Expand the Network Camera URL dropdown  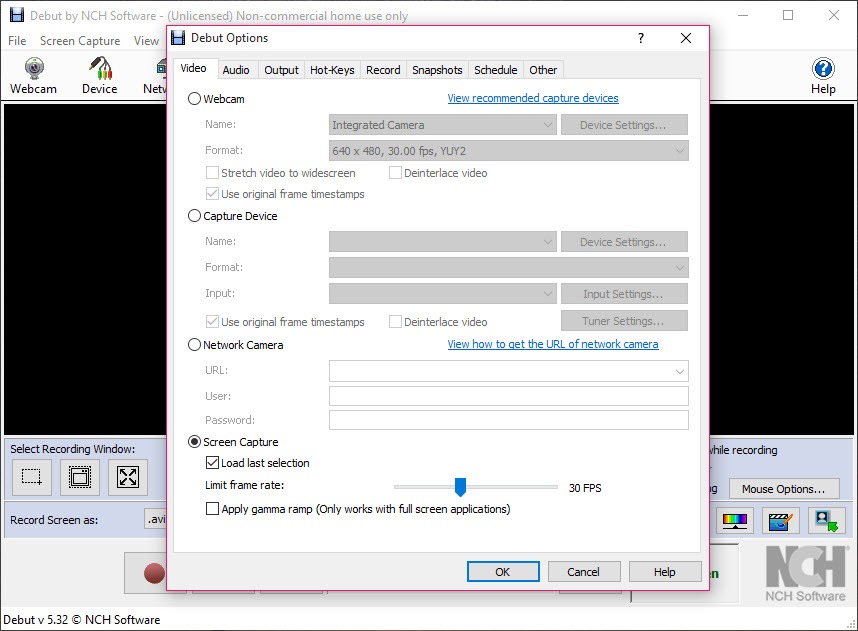click(680, 371)
